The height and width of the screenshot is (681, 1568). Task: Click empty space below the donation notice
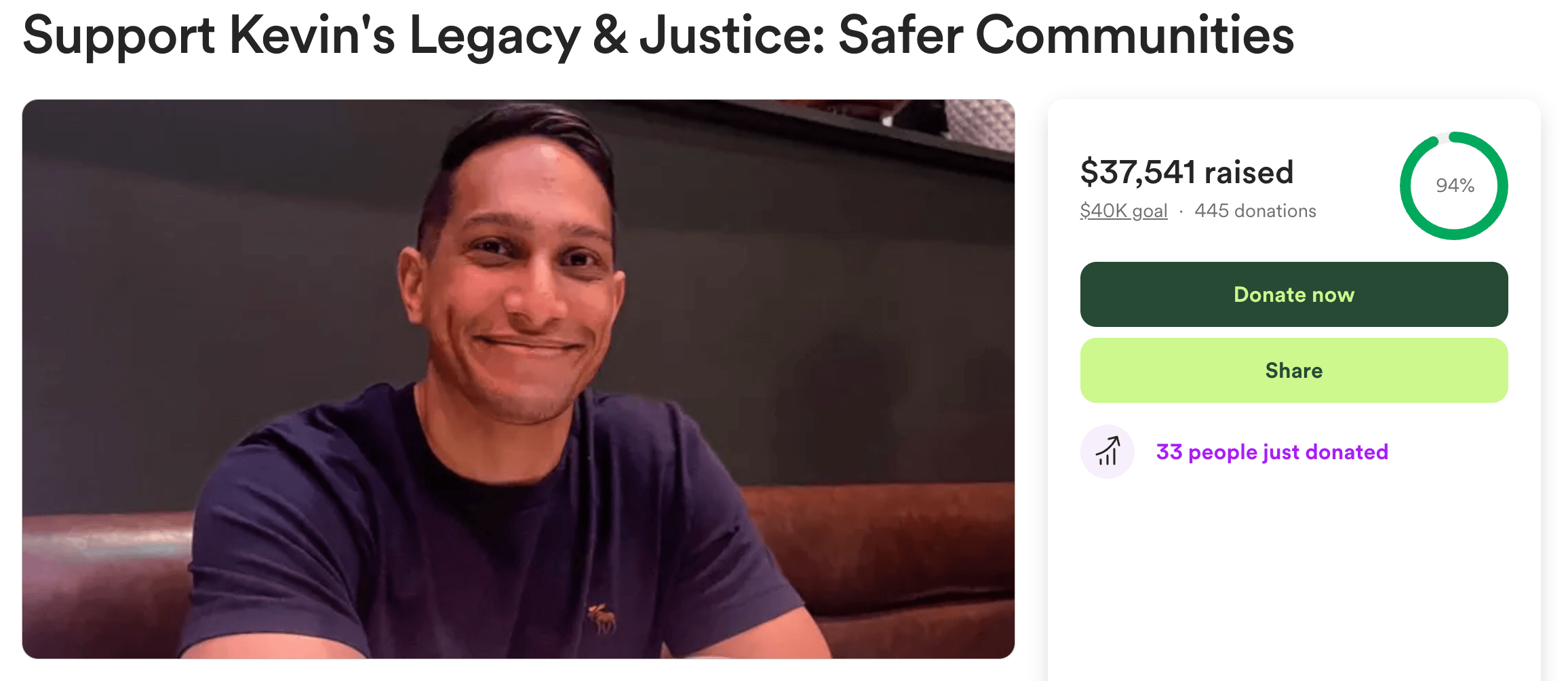click(x=1293, y=577)
